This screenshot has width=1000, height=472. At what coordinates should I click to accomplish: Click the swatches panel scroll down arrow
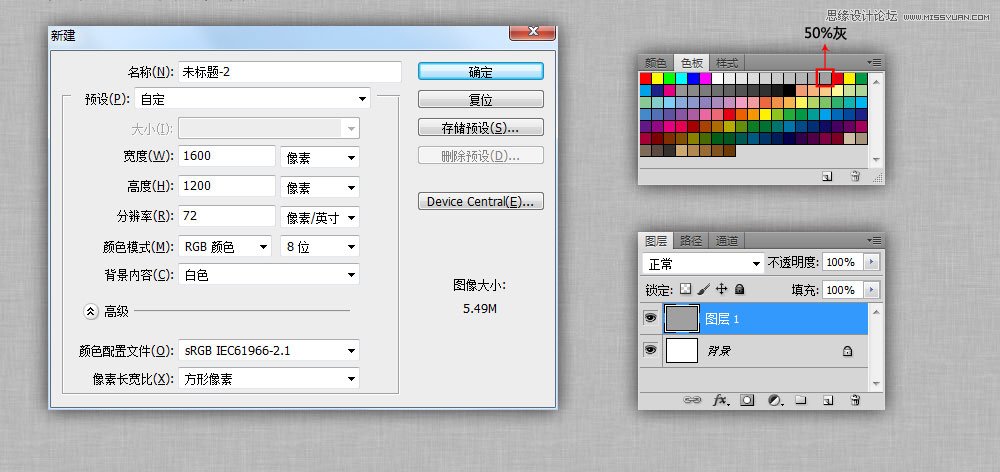[876, 159]
